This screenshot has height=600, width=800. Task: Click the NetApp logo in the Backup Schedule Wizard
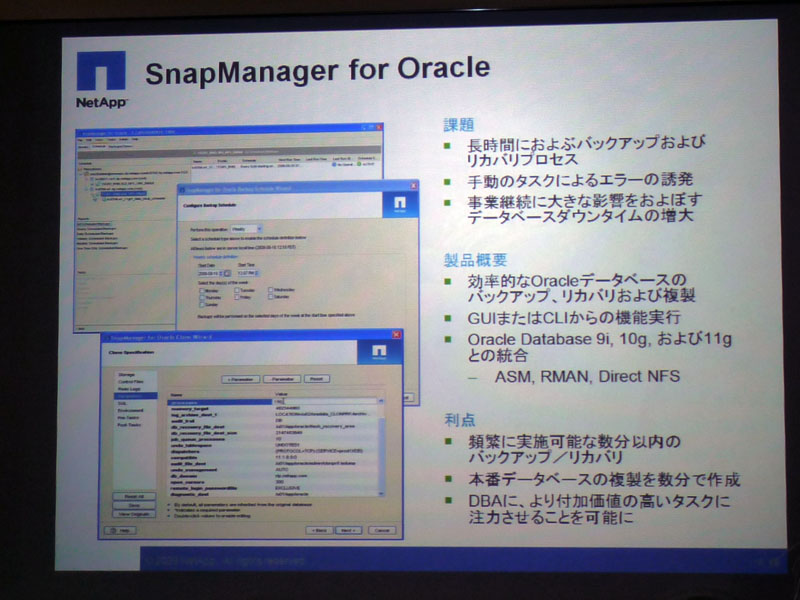(x=400, y=205)
